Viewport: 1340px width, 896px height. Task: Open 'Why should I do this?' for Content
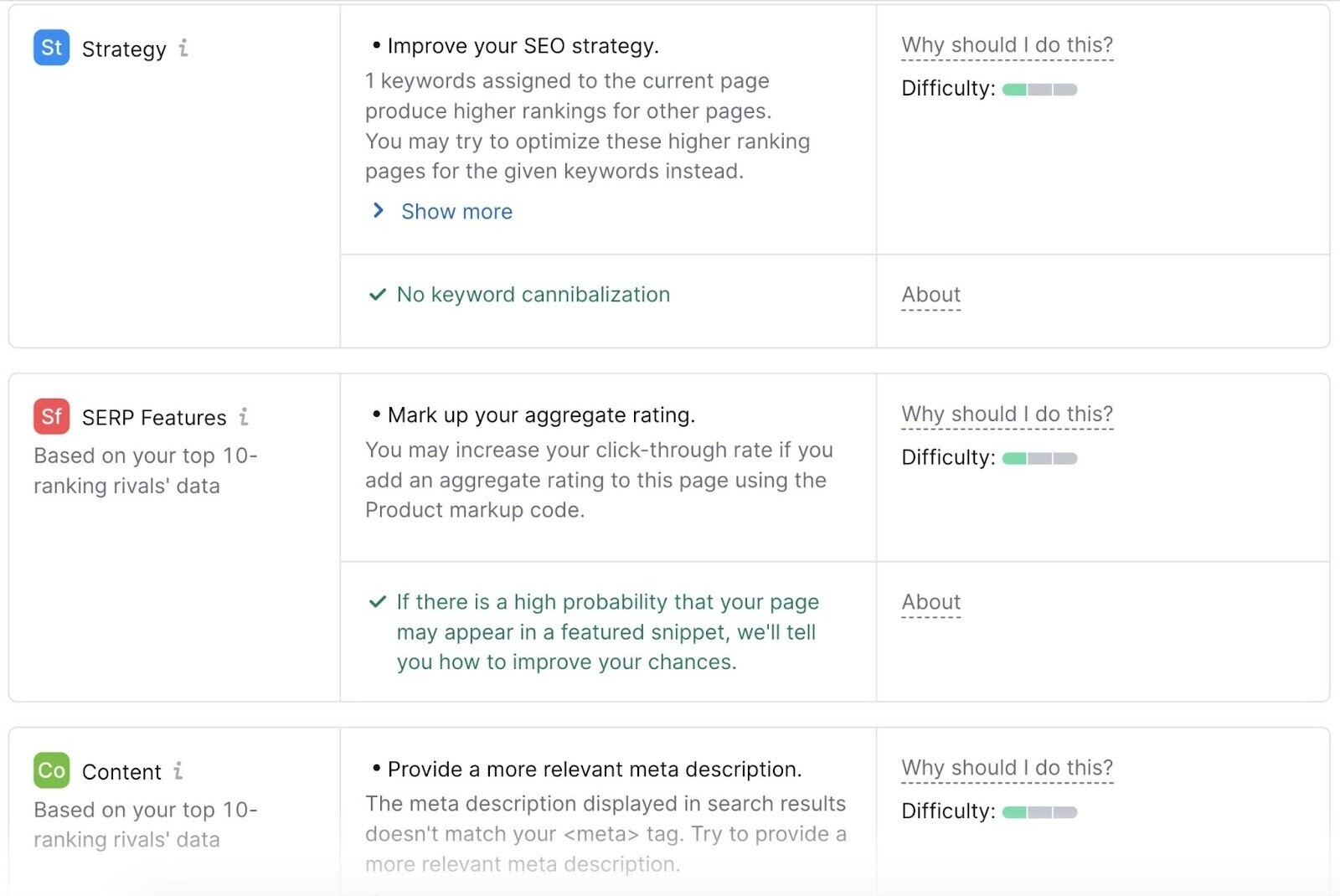pos(1007,767)
